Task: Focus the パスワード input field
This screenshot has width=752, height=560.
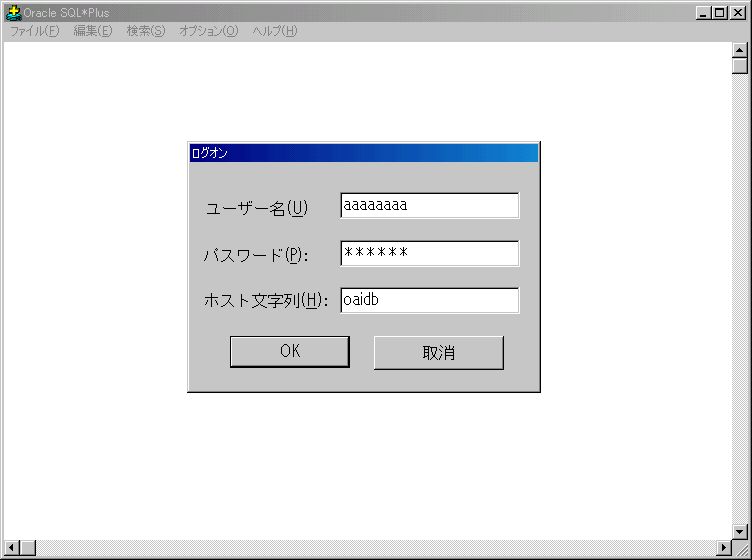Action: point(430,253)
